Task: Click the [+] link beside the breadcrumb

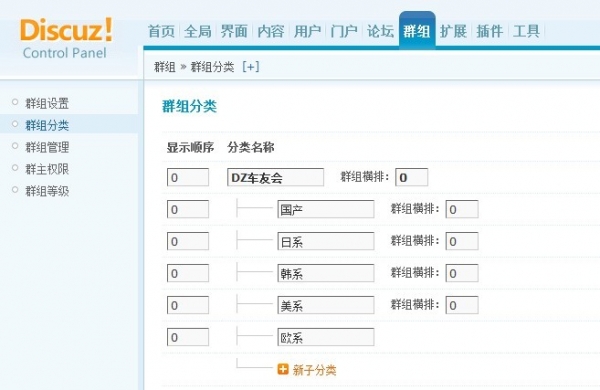Action: coord(251,67)
